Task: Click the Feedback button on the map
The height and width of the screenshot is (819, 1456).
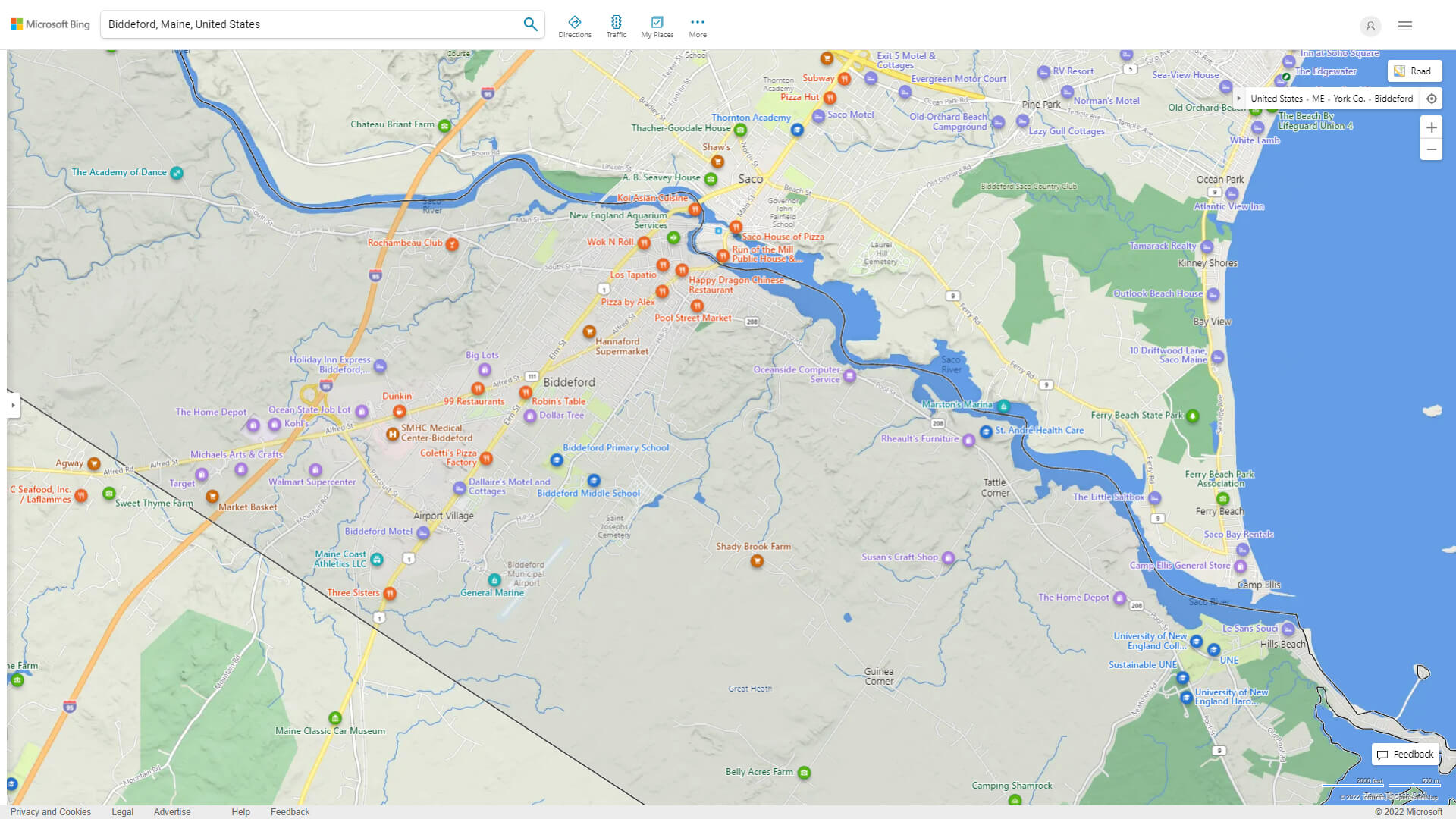Action: pyautogui.click(x=1405, y=754)
